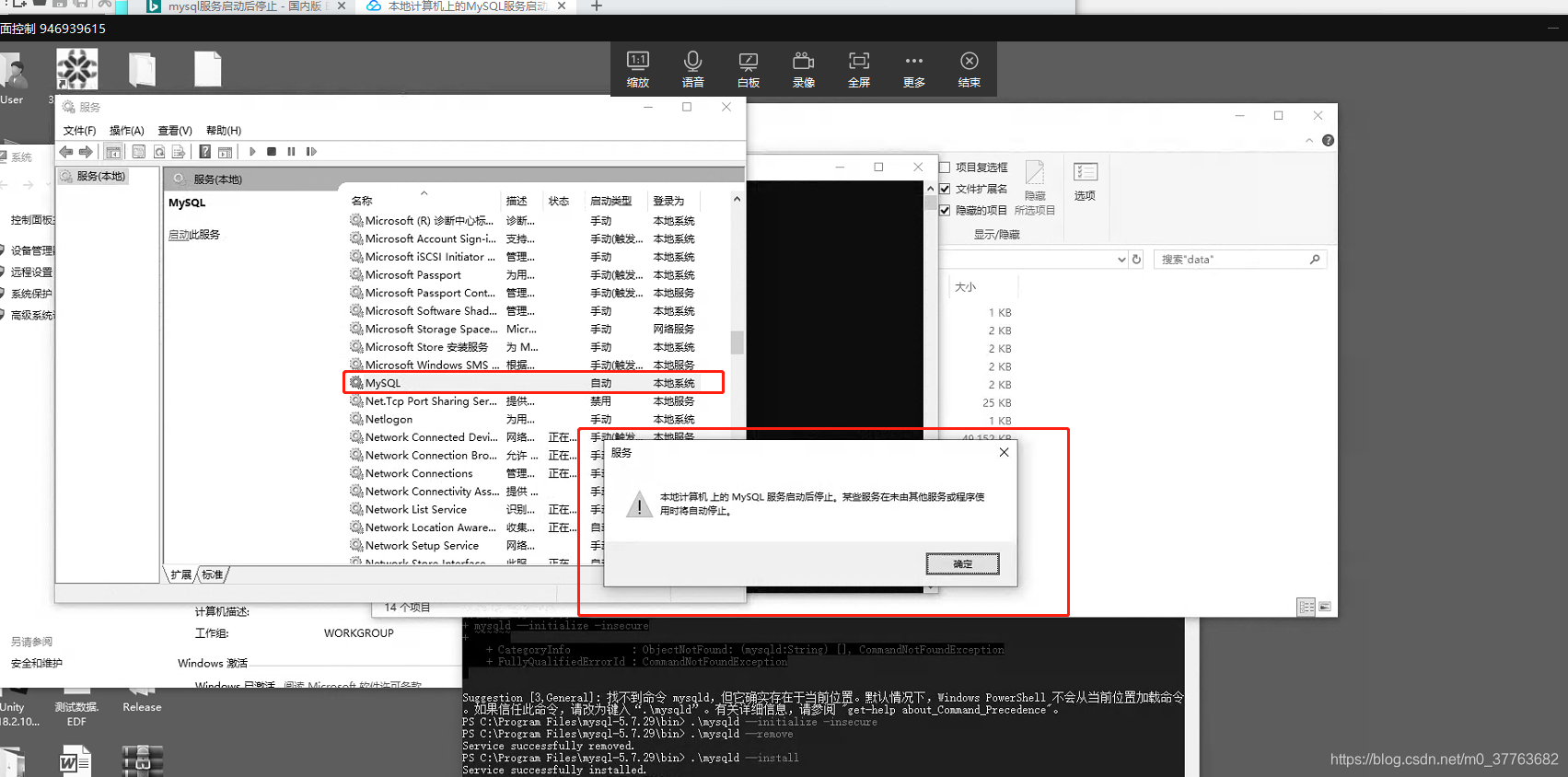Sort services by 名称 column header
1568x777 pixels.
[423, 201]
